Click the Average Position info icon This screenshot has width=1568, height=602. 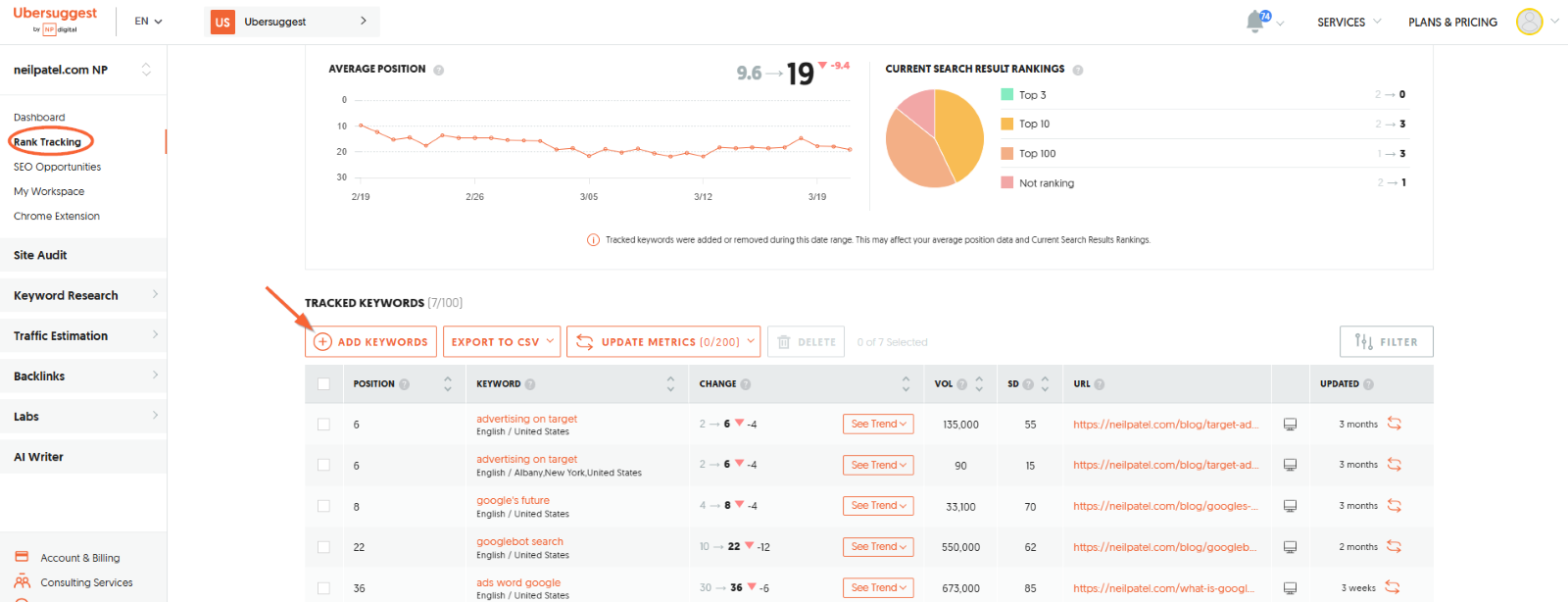tap(438, 70)
